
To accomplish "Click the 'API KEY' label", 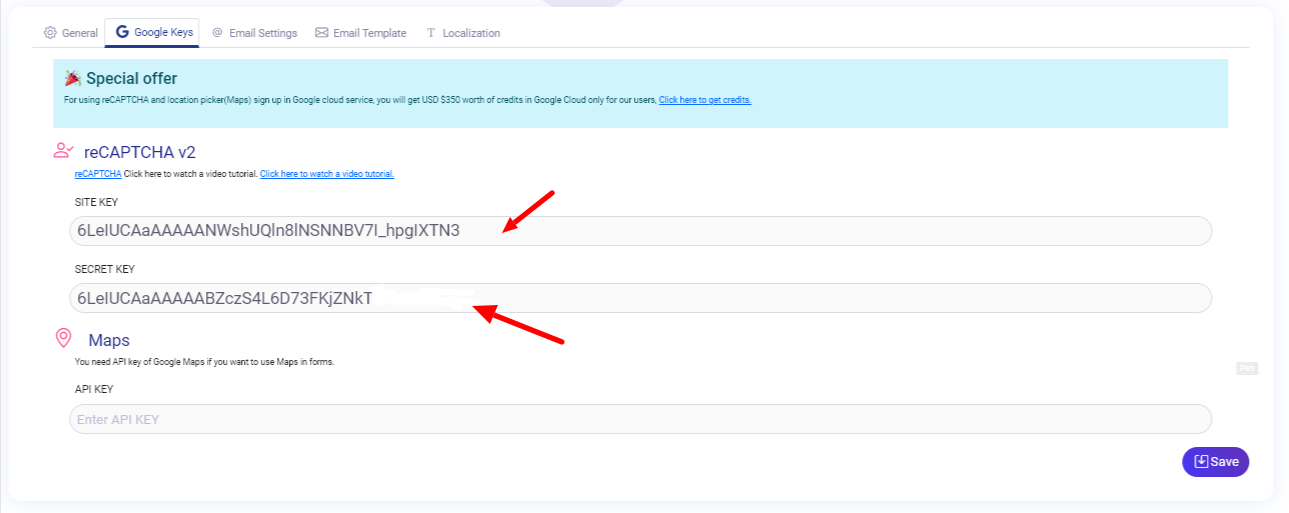I will 94,389.
